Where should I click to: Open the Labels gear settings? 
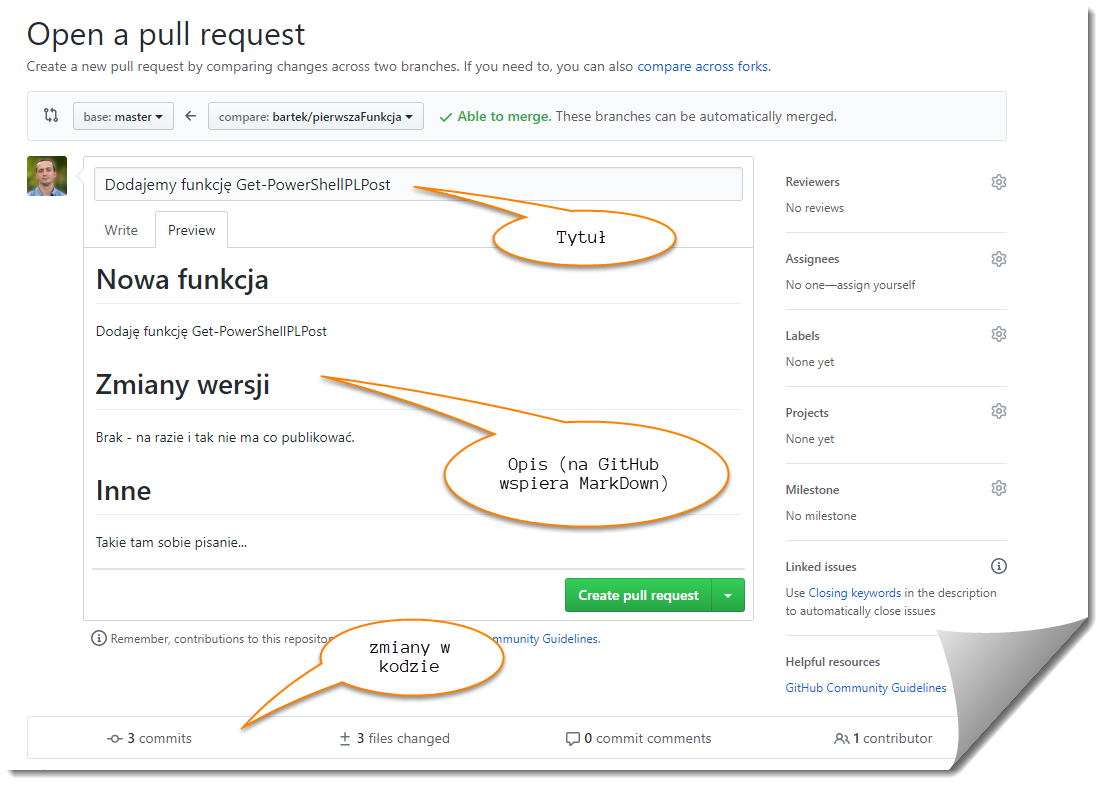tap(998, 335)
